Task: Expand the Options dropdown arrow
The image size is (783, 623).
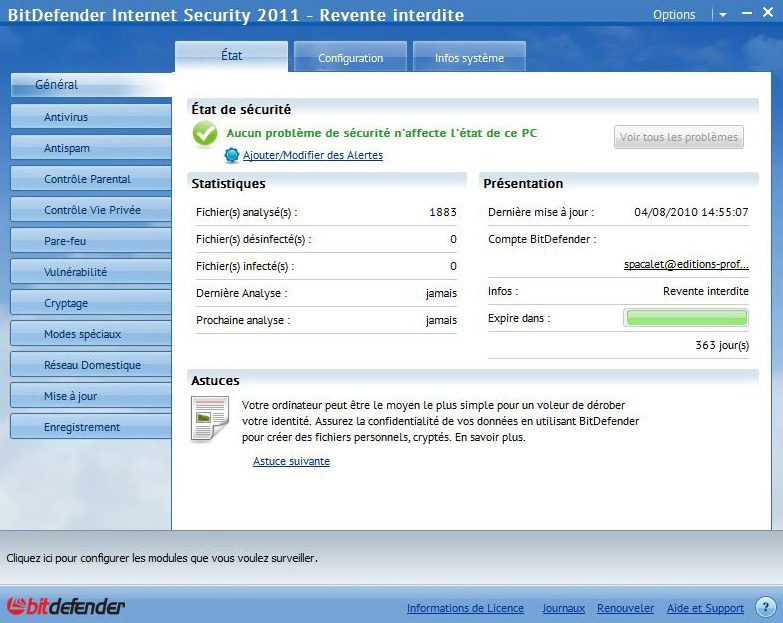Action: tap(723, 15)
